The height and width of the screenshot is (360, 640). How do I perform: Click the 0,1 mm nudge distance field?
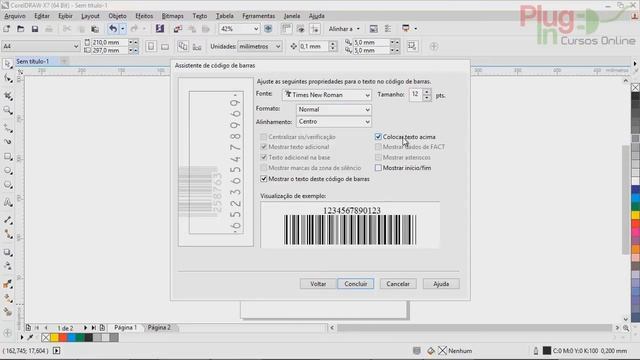click(x=313, y=47)
